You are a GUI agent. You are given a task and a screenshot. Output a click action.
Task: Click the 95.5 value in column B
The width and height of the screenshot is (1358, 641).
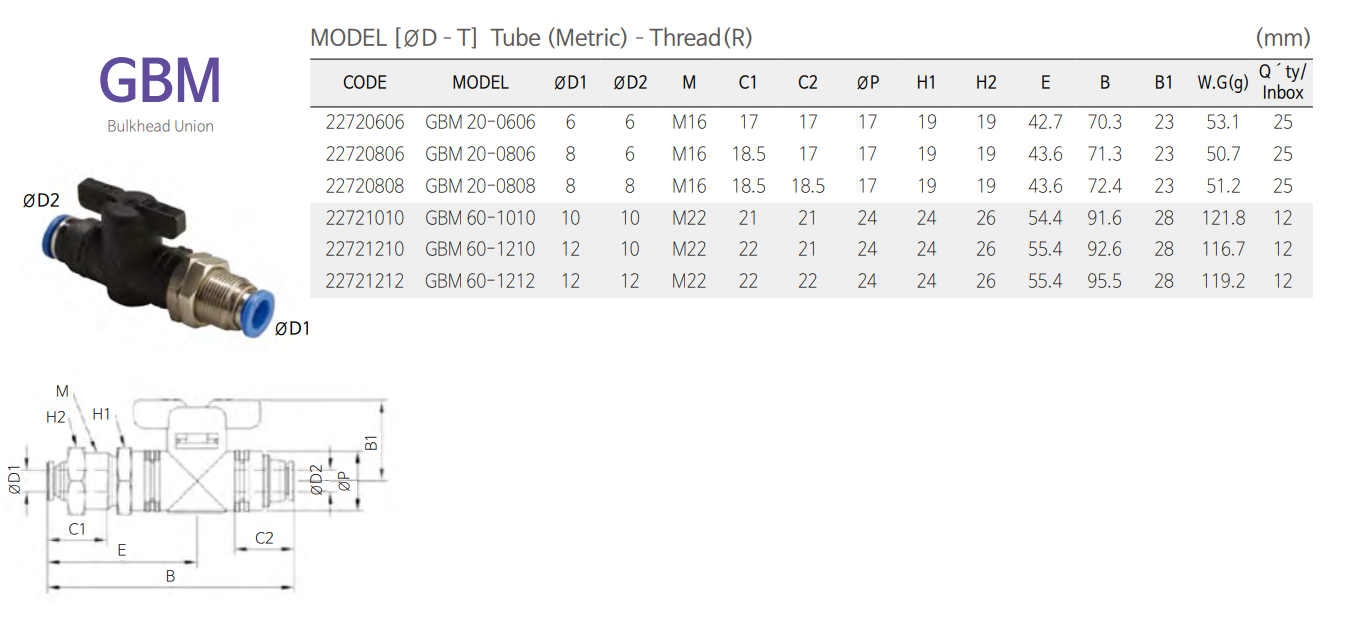pos(1104,281)
